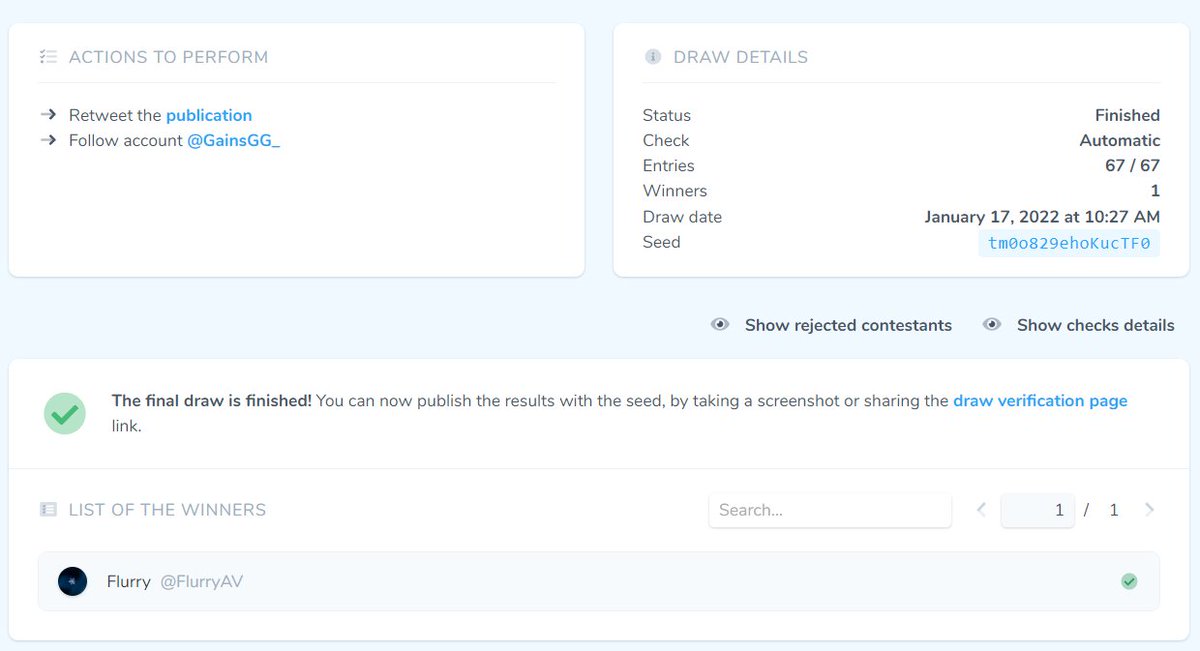Viewport: 1200px width, 651px height.
Task: Go to next winners page arrow
Action: pos(1149,510)
